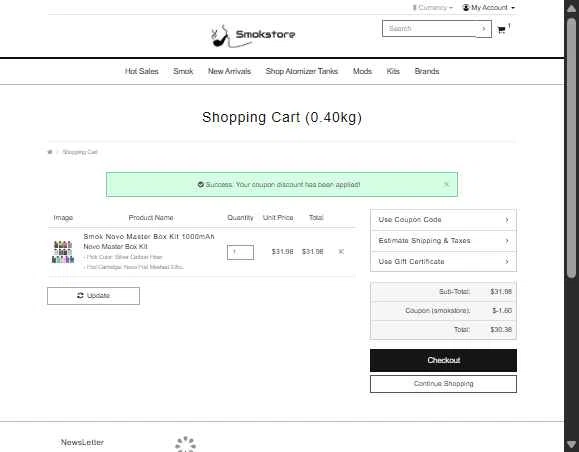Click scrollbar down arrow
The image size is (579, 452).
coord(572,444)
